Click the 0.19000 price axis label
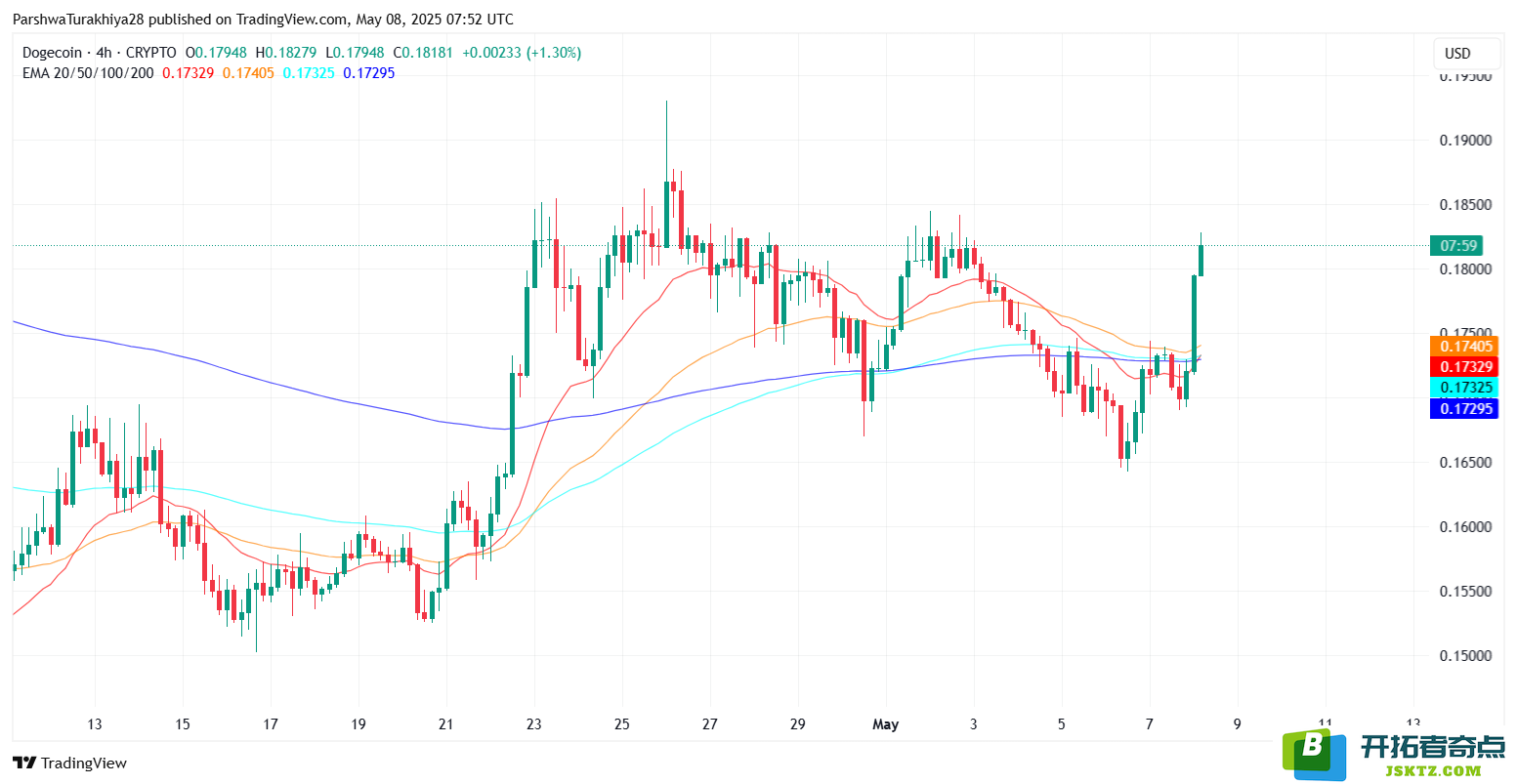The height and width of the screenshot is (784, 1517). [x=1465, y=140]
